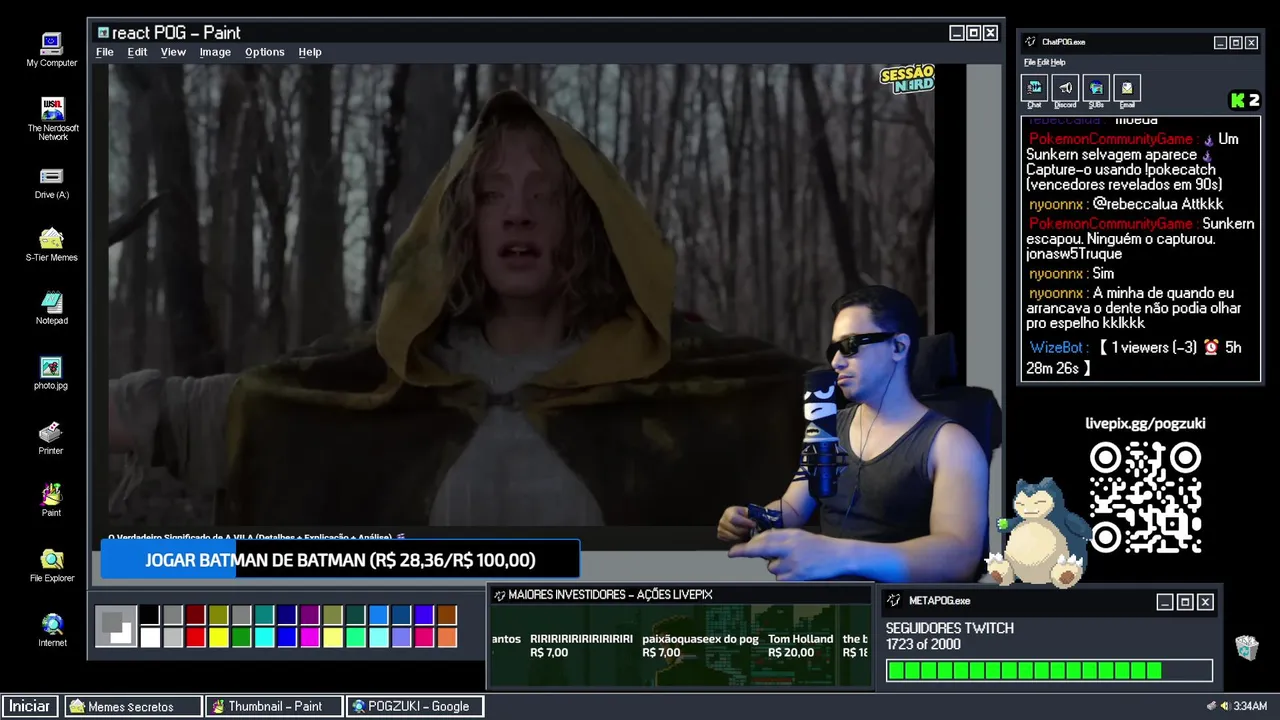Image resolution: width=1280 pixels, height=720 pixels.
Task: Click the WizeBot username in chat
Action: point(1057,348)
